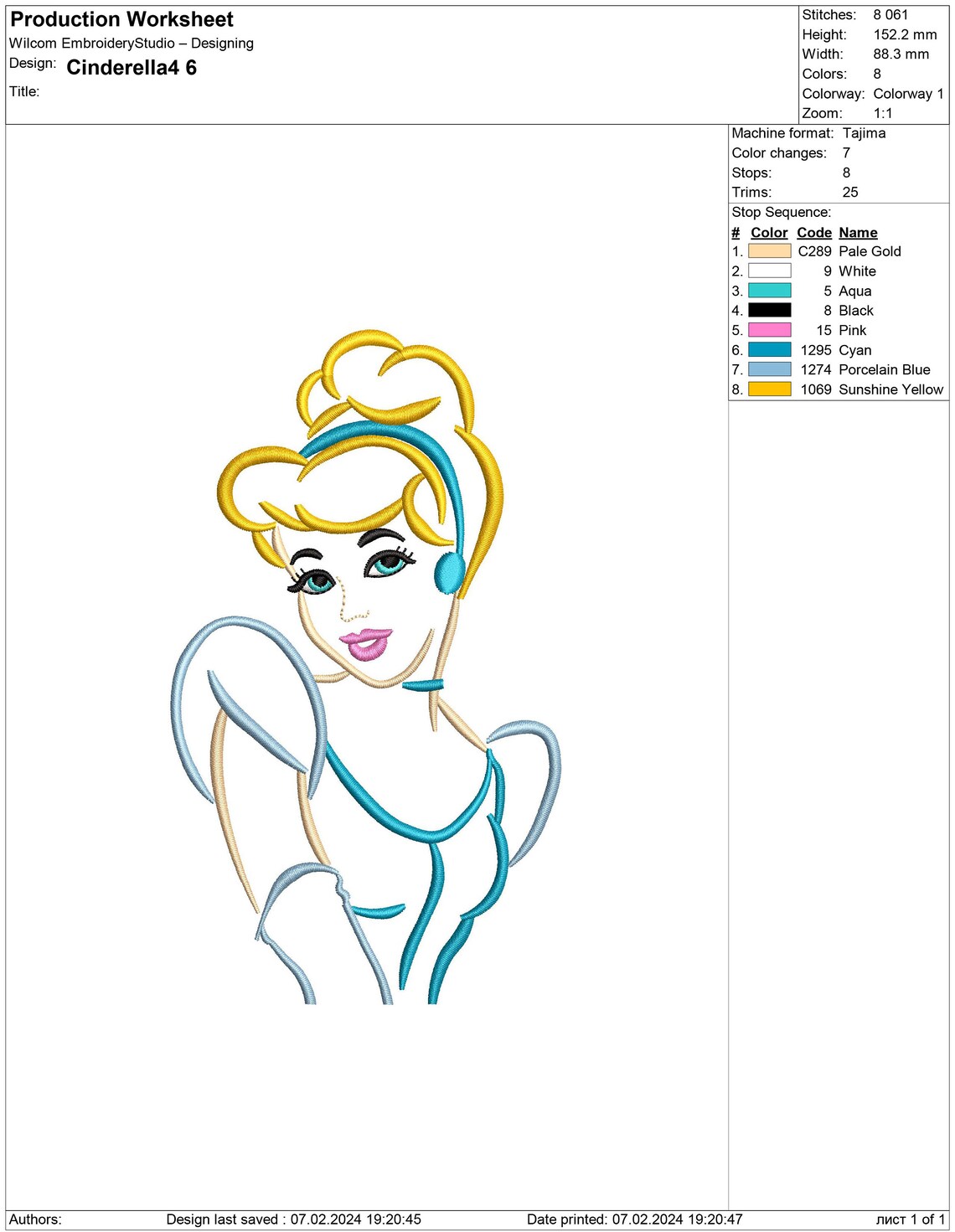Image resolution: width=955 pixels, height=1232 pixels.
Task: Click the Color column header
Action: click(767, 232)
